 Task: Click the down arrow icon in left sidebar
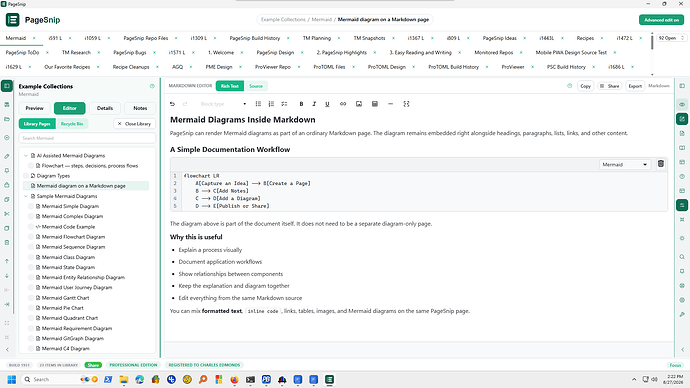(x=7, y=276)
